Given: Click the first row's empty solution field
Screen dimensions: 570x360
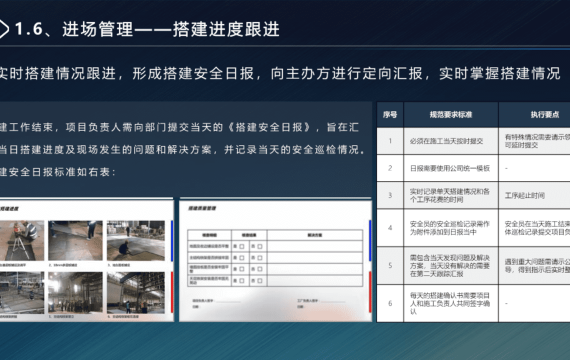Looking at the screenshot, I should [x=315, y=247].
